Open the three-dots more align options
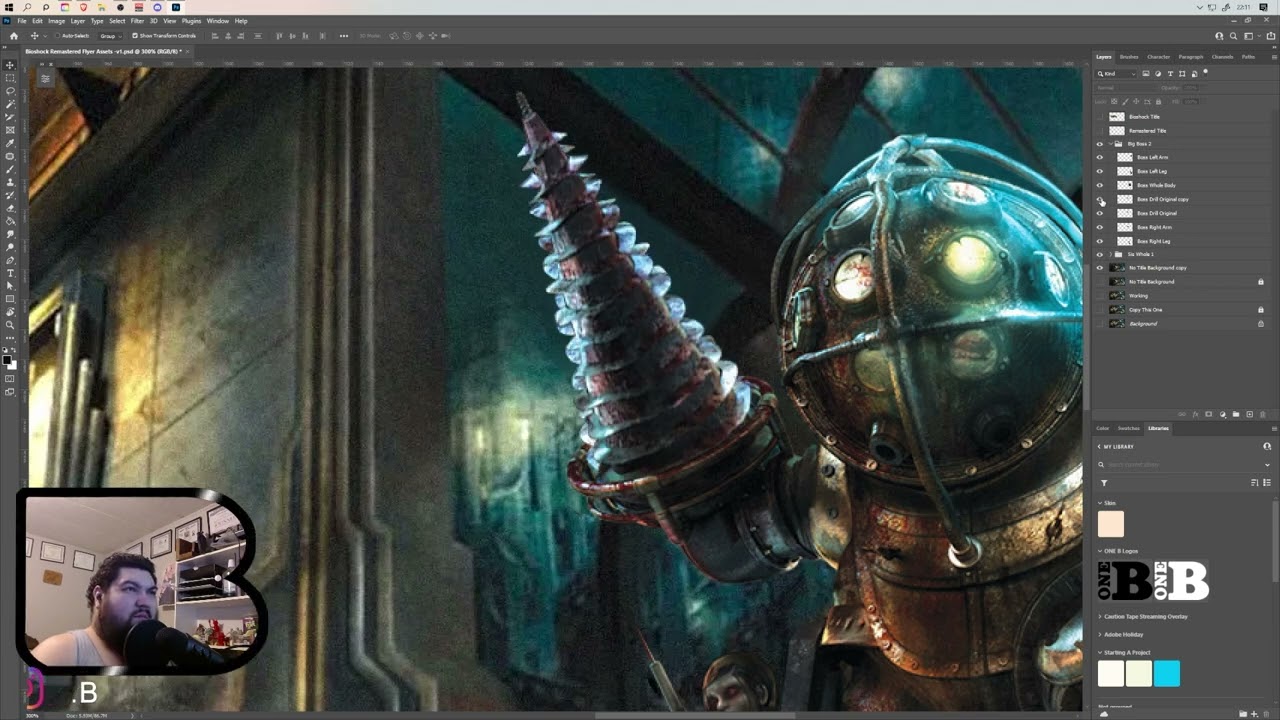The height and width of the screenshot is (720, 1280). point(344,36)
